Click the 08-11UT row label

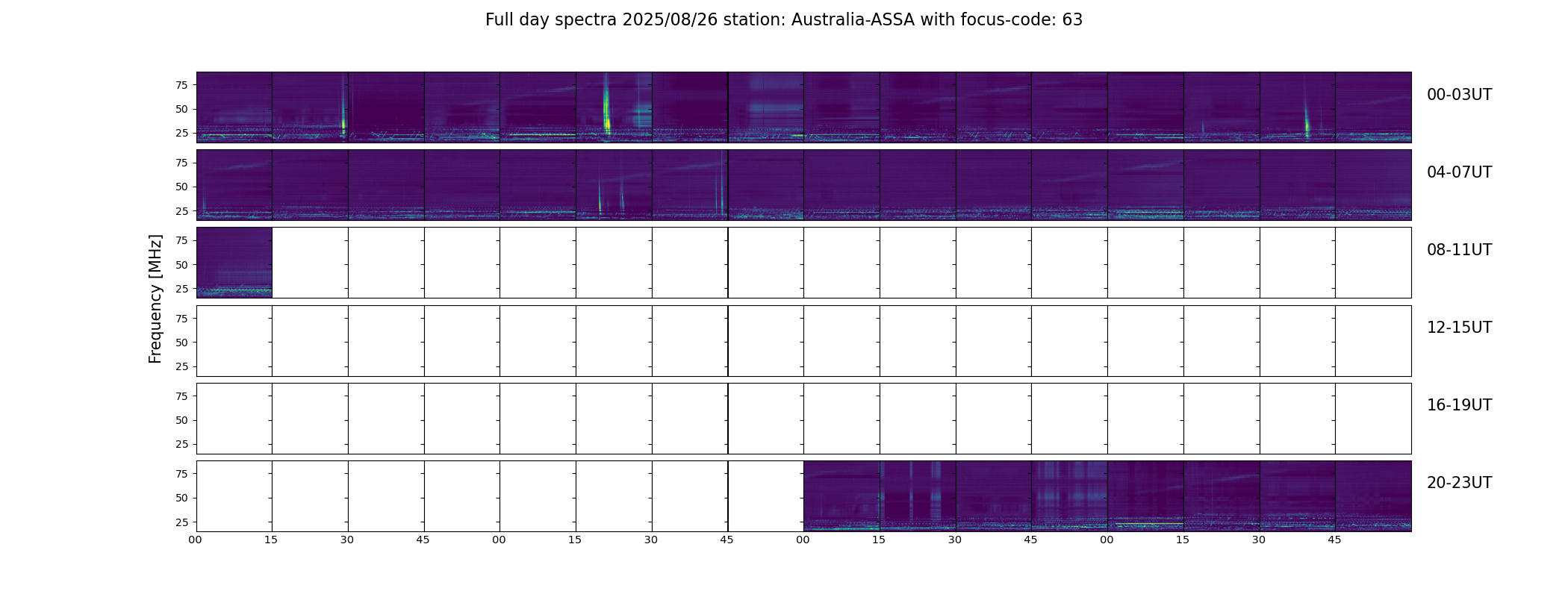[1459, 250]
